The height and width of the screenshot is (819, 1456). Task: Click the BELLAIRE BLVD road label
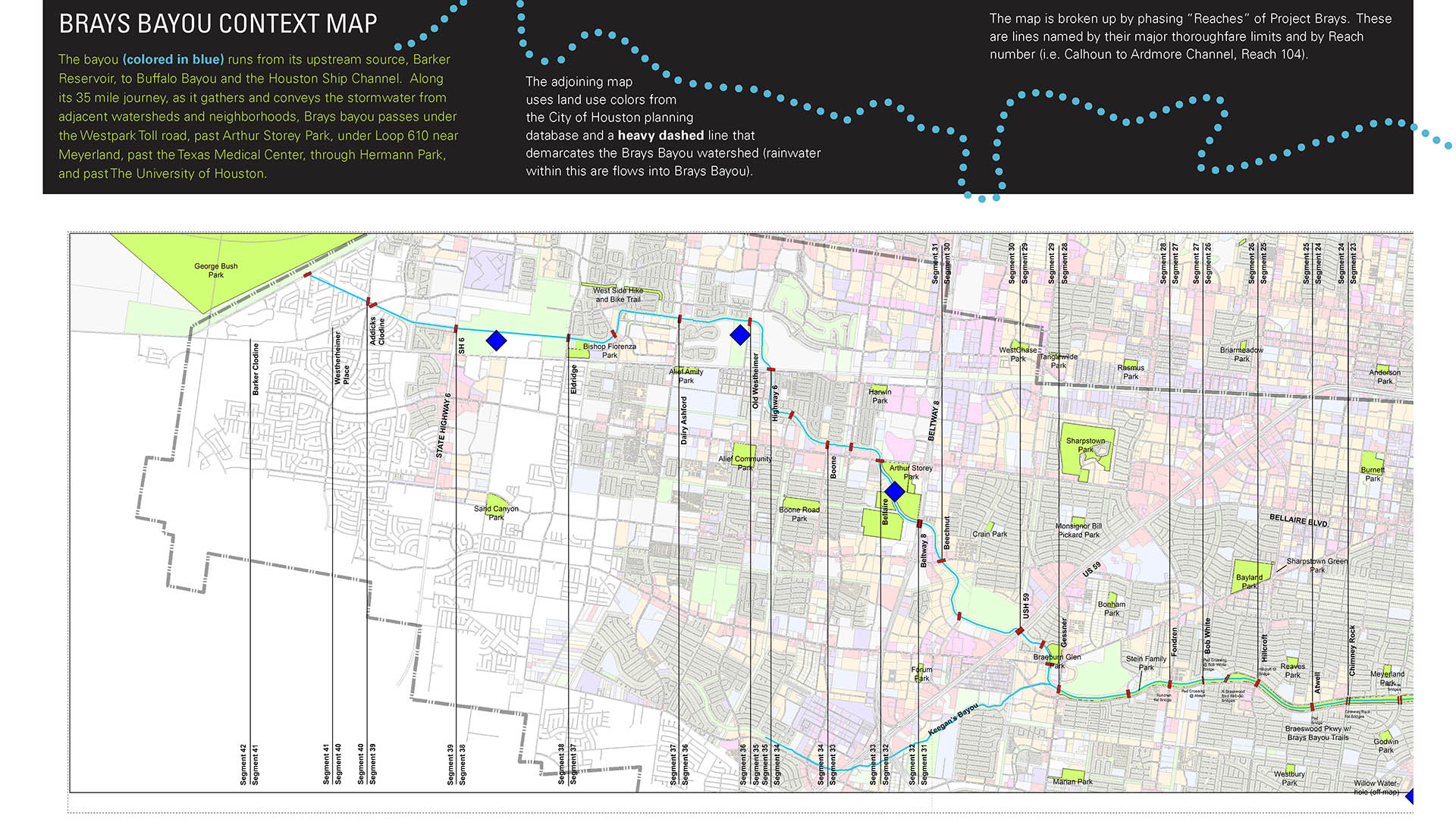1299,520
